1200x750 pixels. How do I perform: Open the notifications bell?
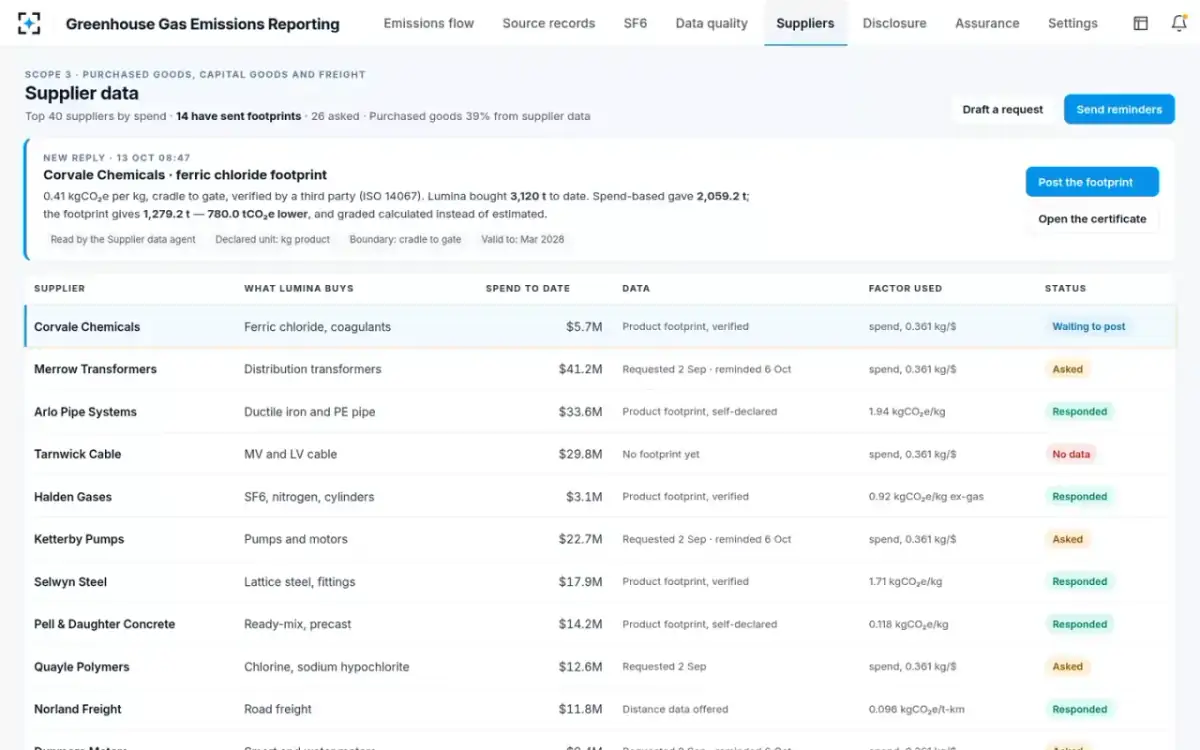[x=1179, y=23]
